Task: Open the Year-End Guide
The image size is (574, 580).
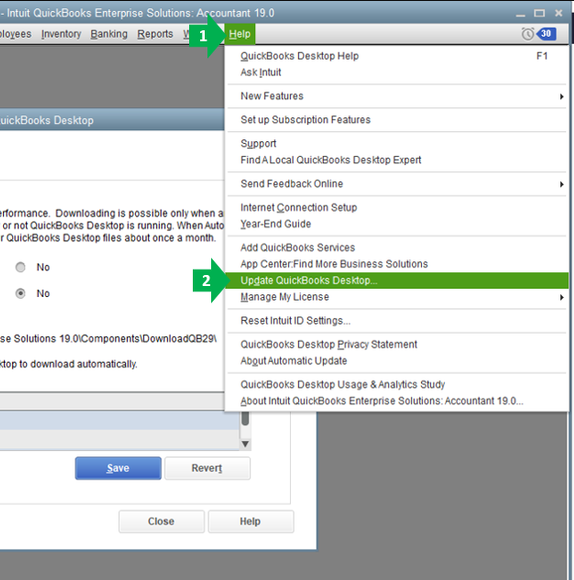Action: pyautogui.click(x=396, y=224)
